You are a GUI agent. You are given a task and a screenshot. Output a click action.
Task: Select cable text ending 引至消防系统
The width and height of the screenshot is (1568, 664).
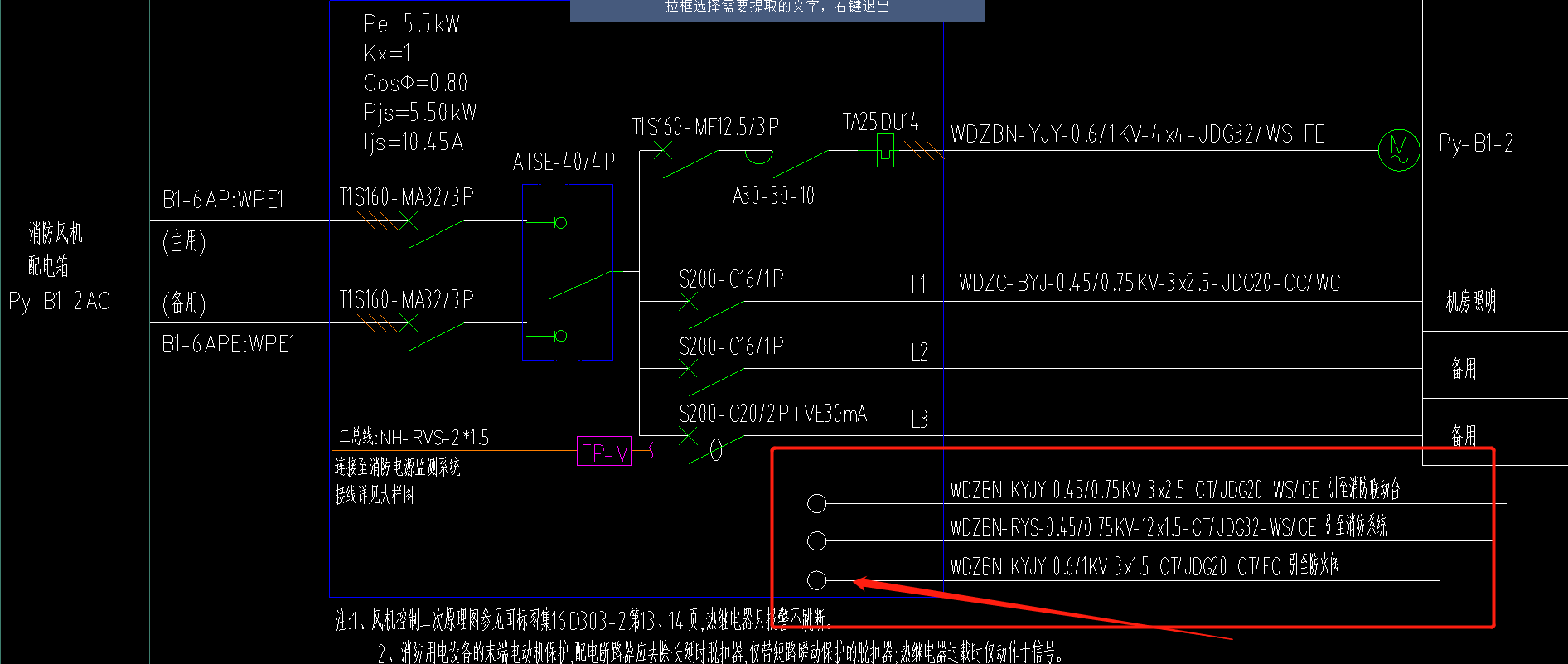coord(1169,527)
